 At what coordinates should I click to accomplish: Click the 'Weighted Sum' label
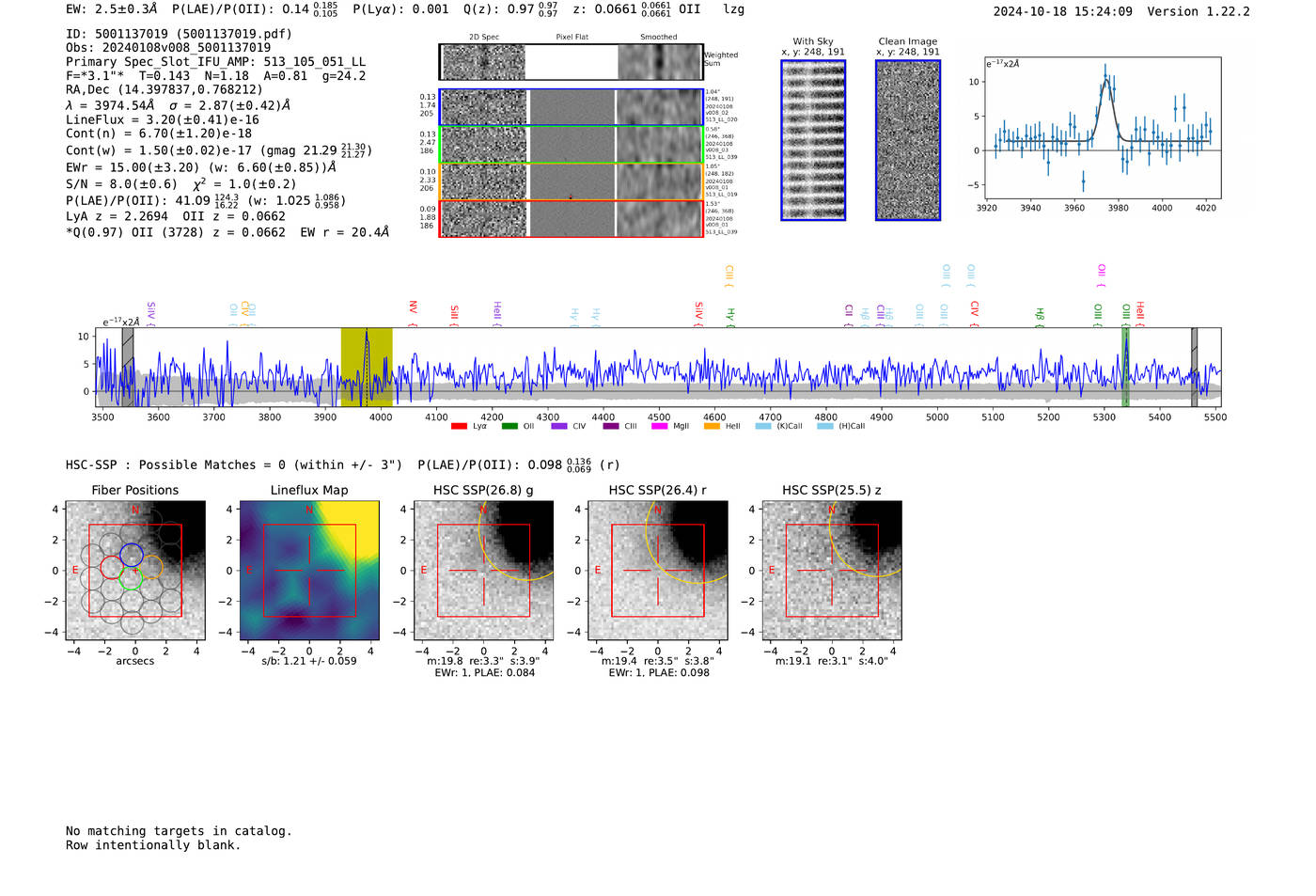click(x=721, y=59)
